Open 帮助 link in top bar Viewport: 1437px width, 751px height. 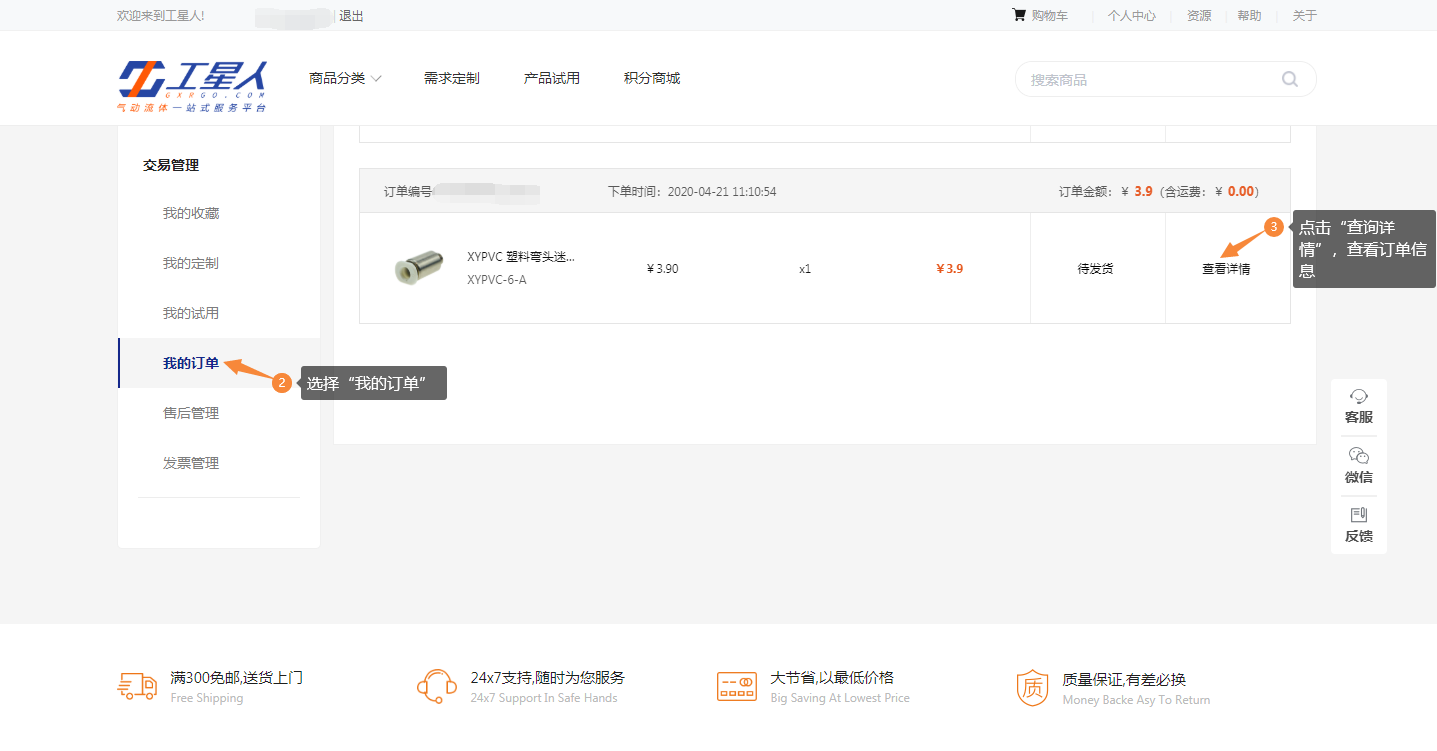pos(1249,15)
